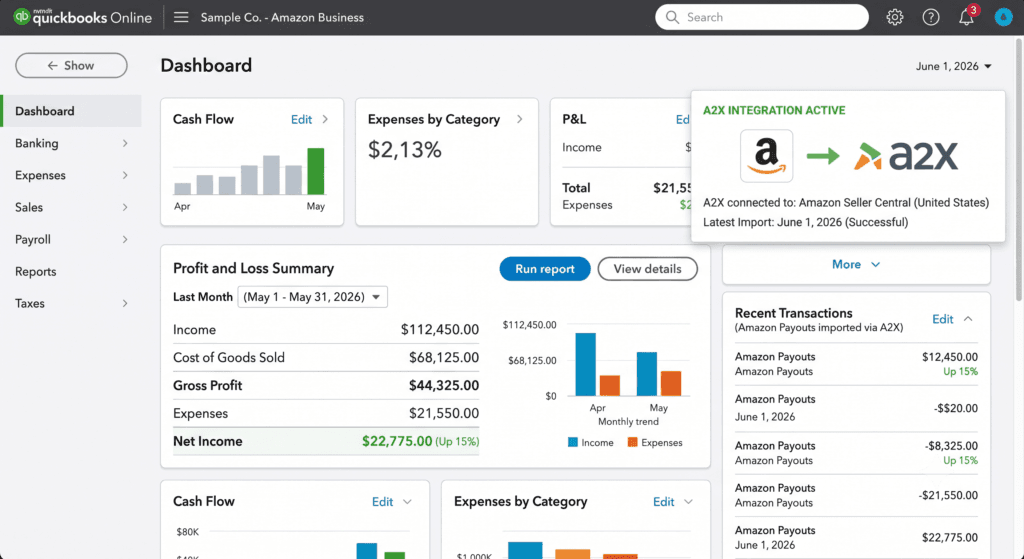Open Sales in the sidebar
The width and height of the screenshot is (1024, 559).
[x=71, y=207]
